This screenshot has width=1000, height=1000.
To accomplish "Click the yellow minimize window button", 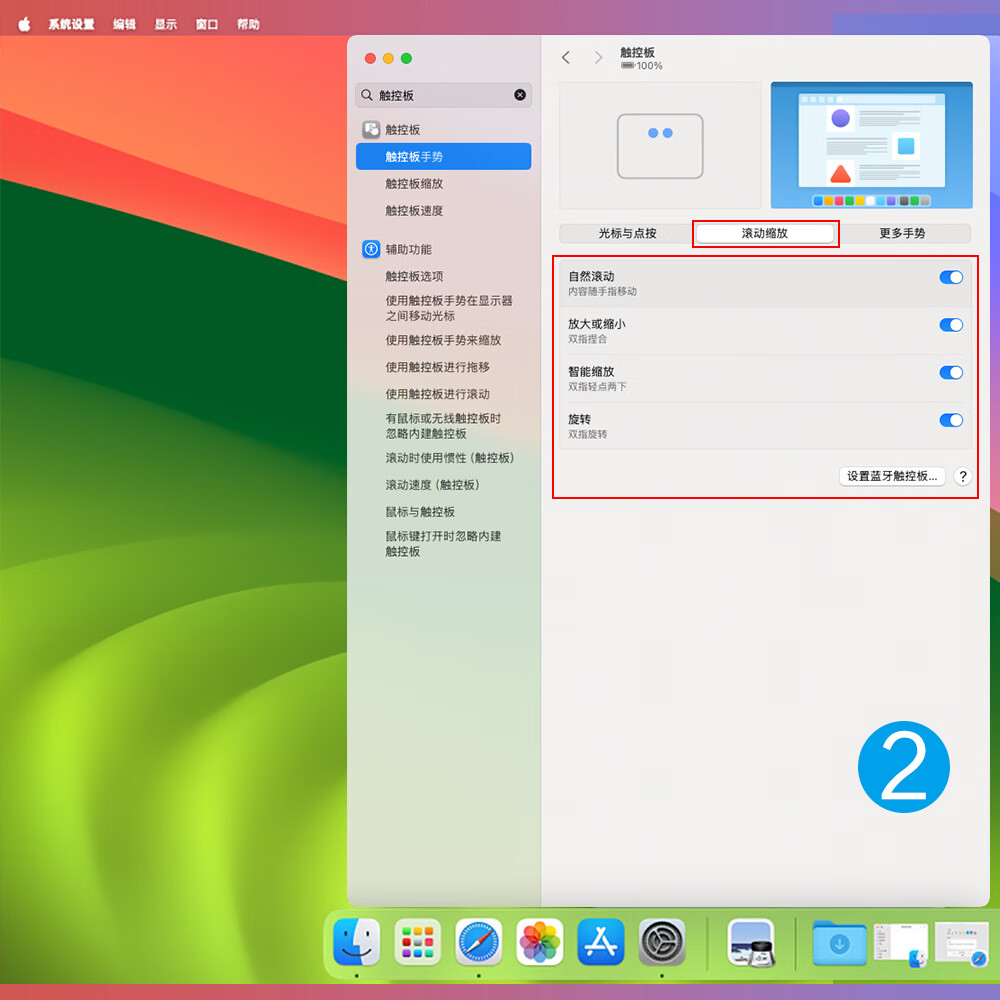I will pyautogui.click(x=388, y=59).
